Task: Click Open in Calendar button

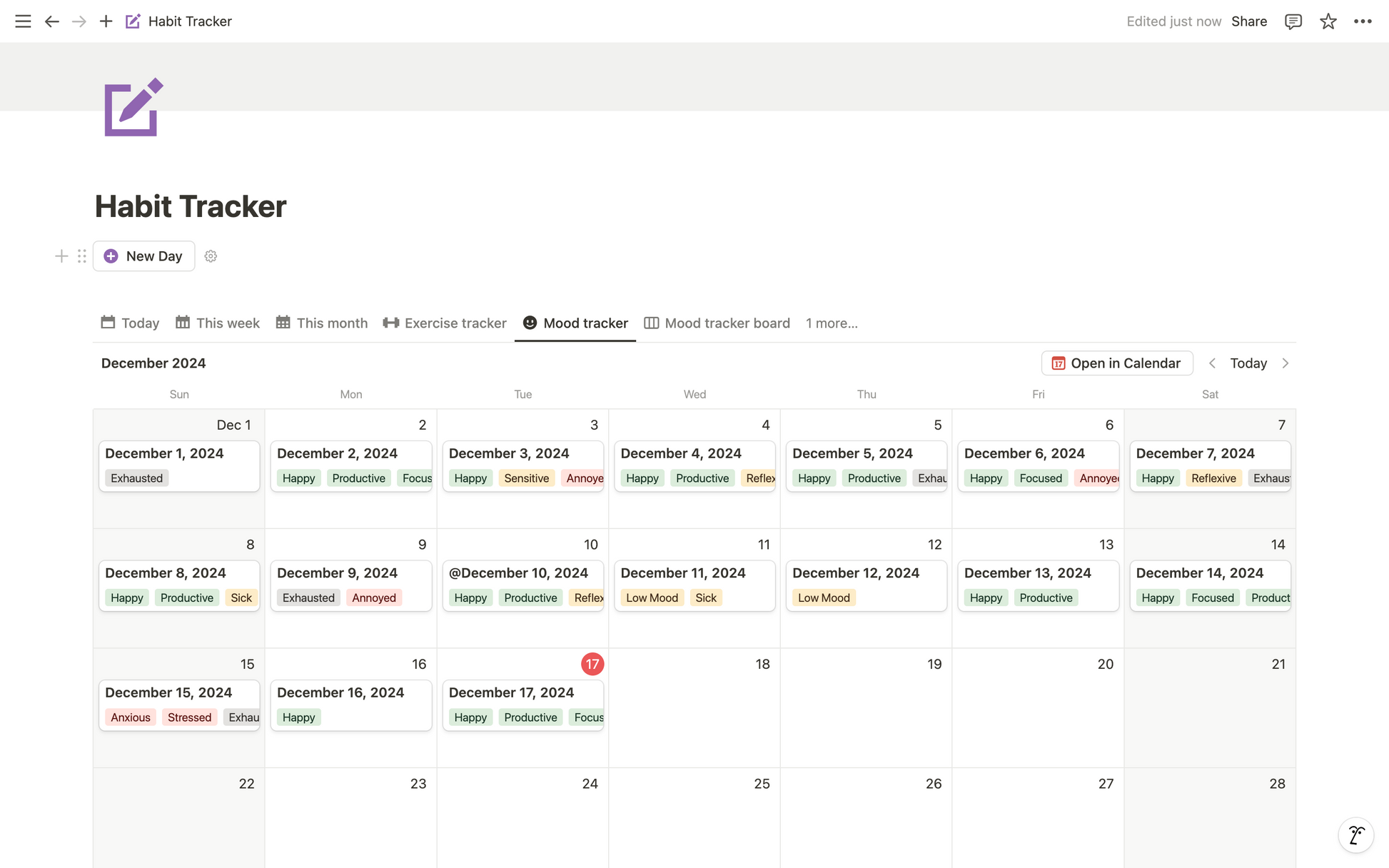Action: (1117, 363)
